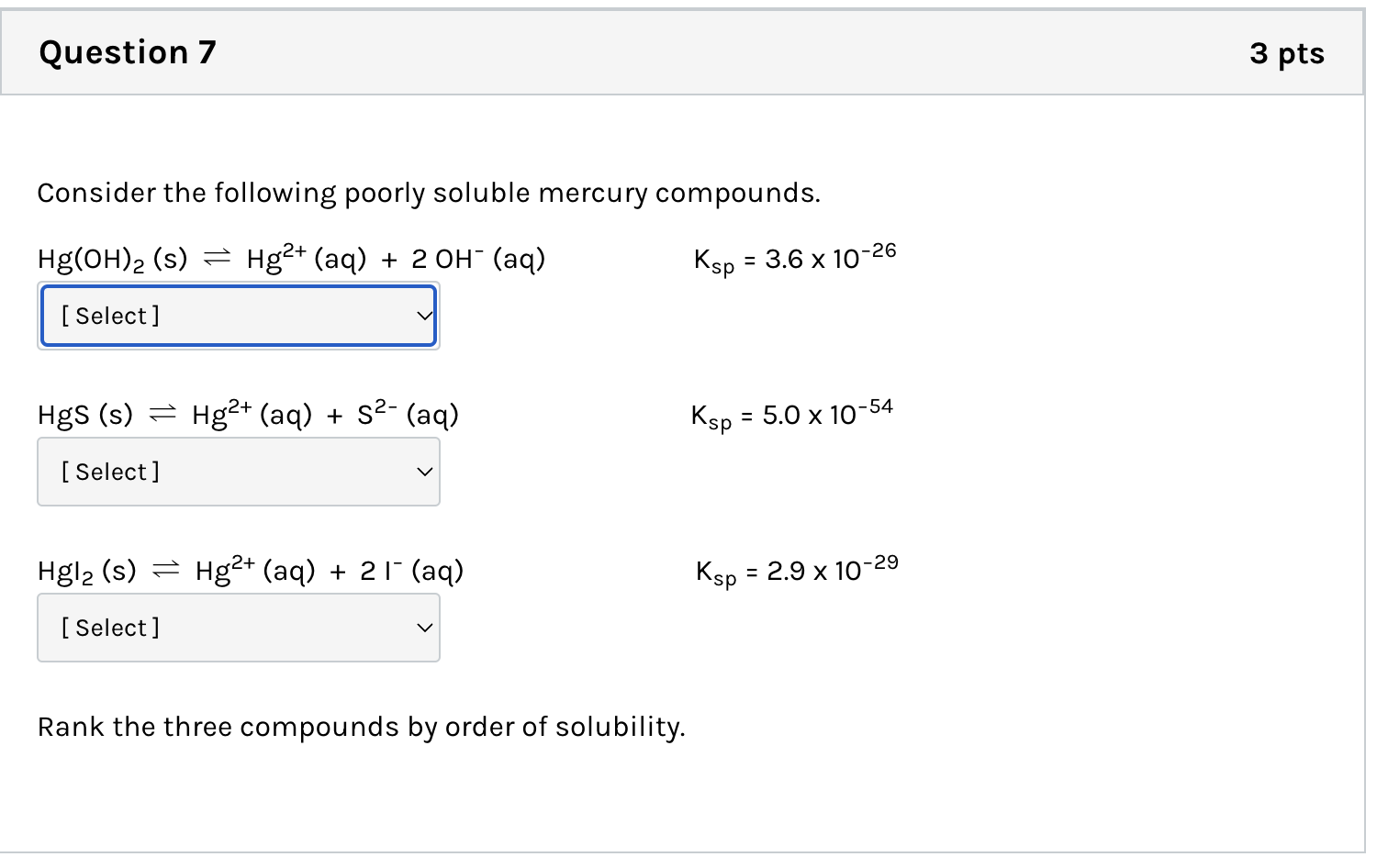Click the sentence about poorly soluble mercury compounds

click(x=429, y=193)
